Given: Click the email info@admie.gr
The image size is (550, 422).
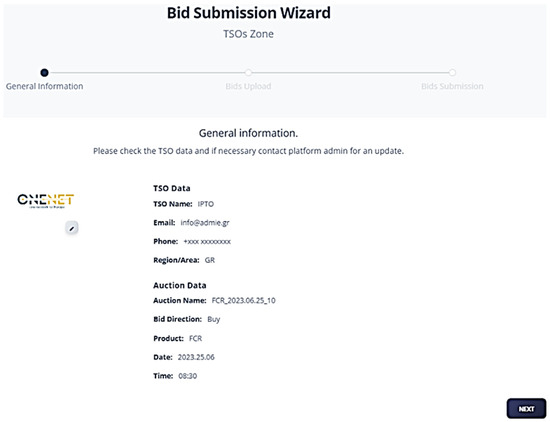Looking at the screenshot, I should tap(205, 223).
